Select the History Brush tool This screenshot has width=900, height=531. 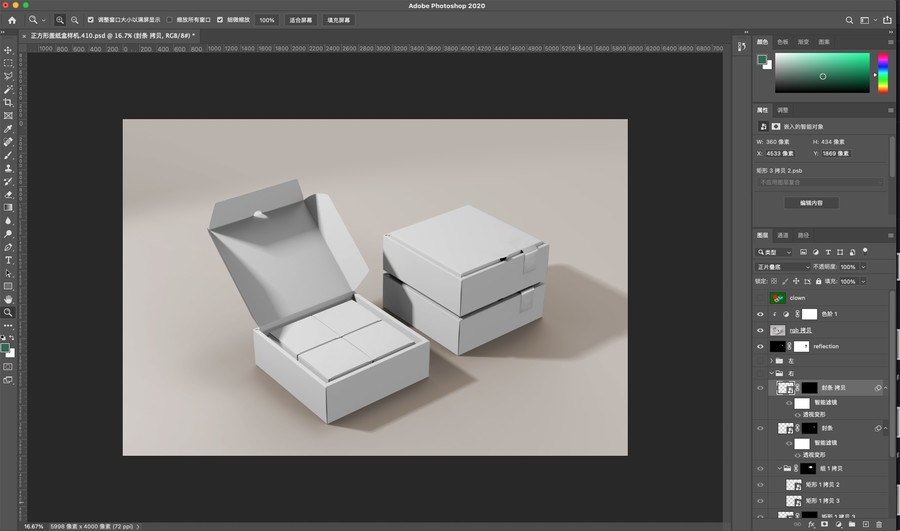point(8,181)
